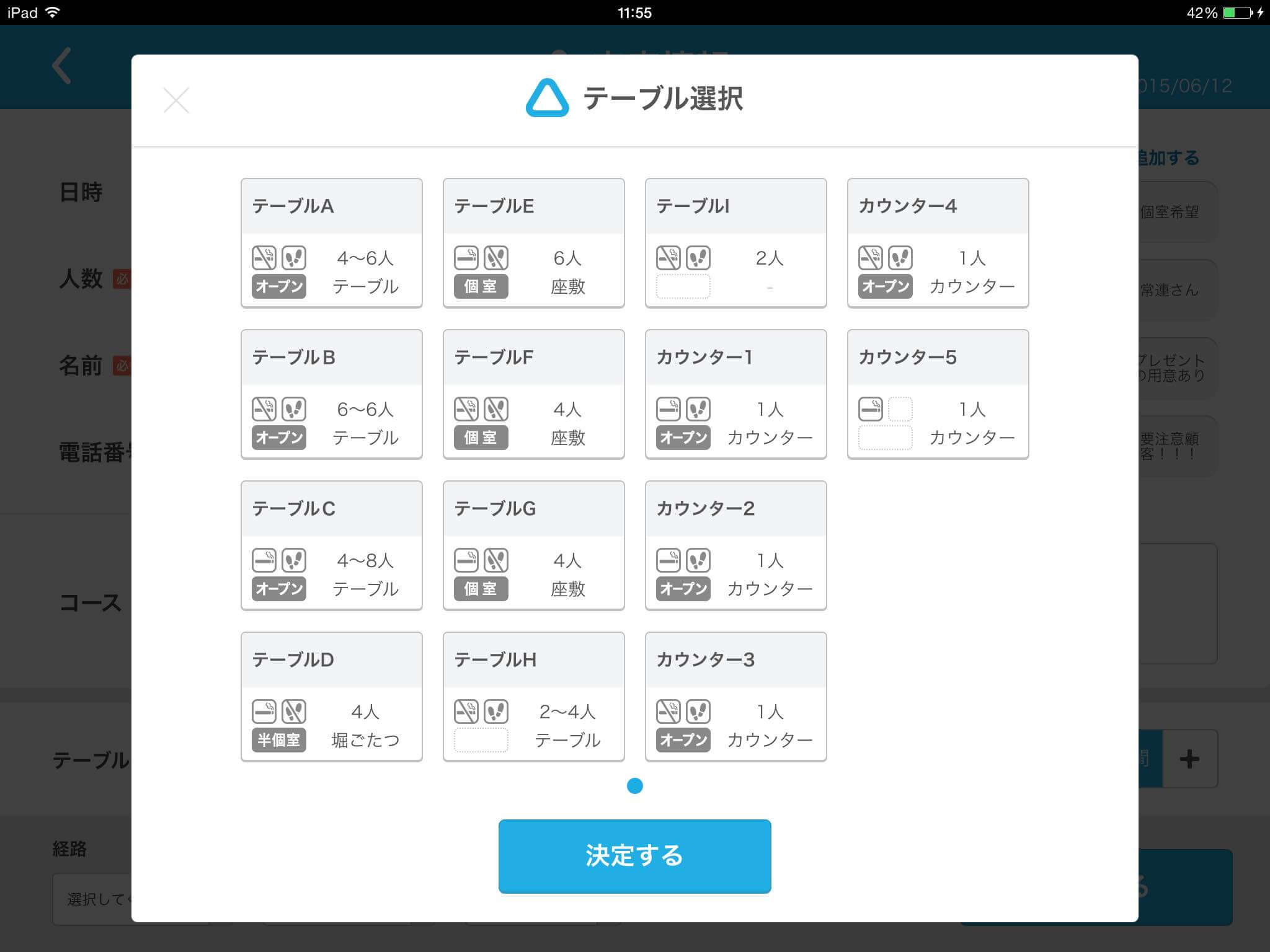Click the footprints icon on カウンター1

(x=698, y=409)
